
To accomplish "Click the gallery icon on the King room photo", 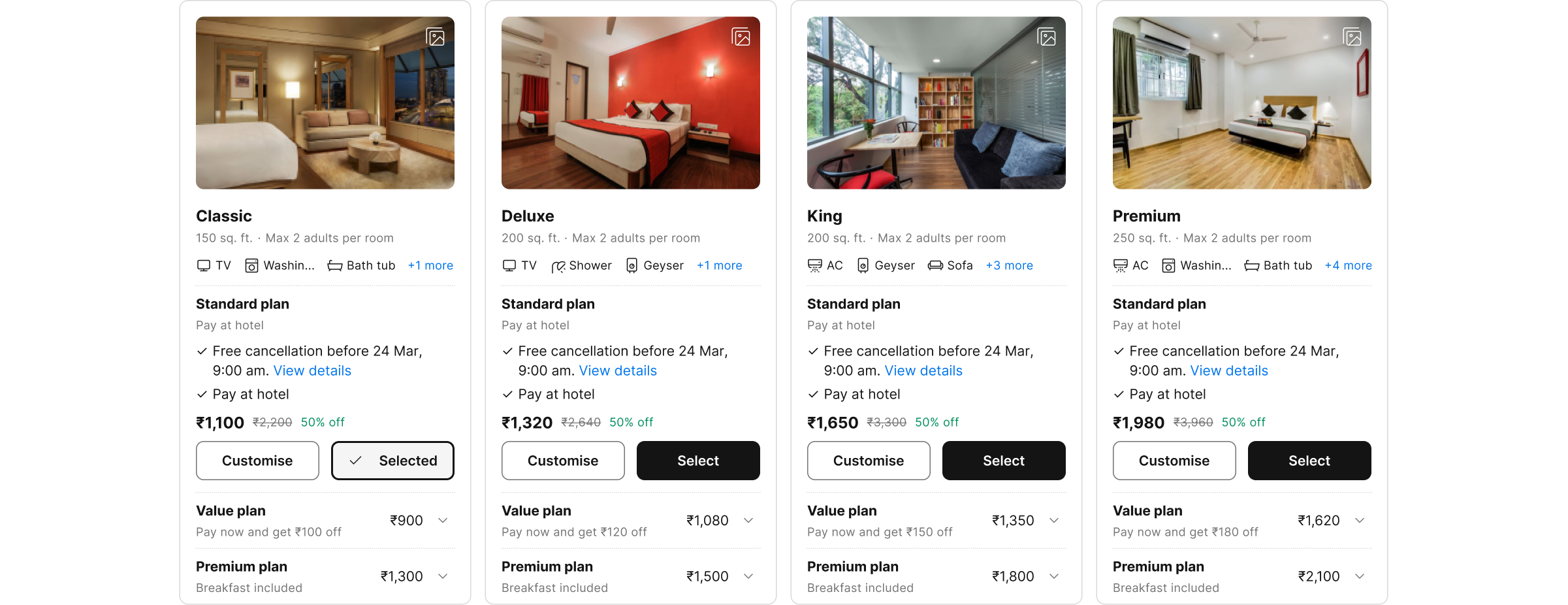I will 1047,37.
